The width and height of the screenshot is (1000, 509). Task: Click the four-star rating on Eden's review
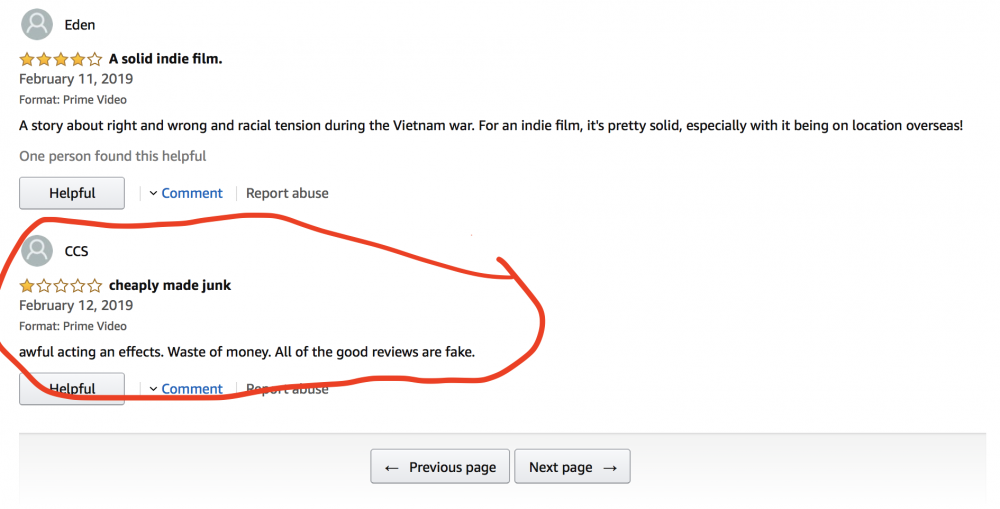60,59
